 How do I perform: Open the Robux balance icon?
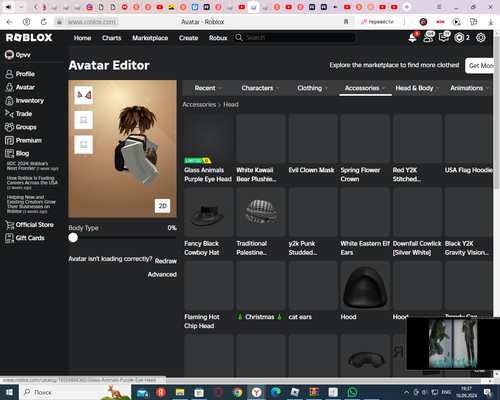click(459, 38)
